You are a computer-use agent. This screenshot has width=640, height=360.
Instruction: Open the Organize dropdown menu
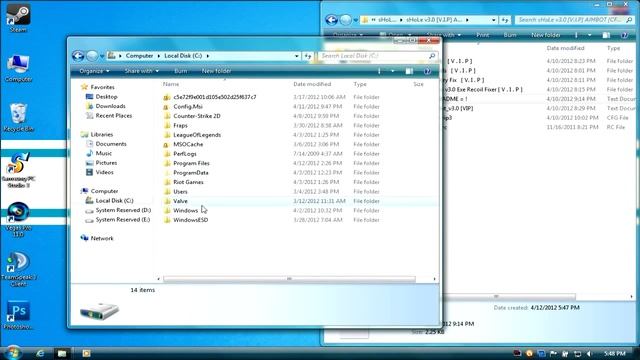point(94,71)
